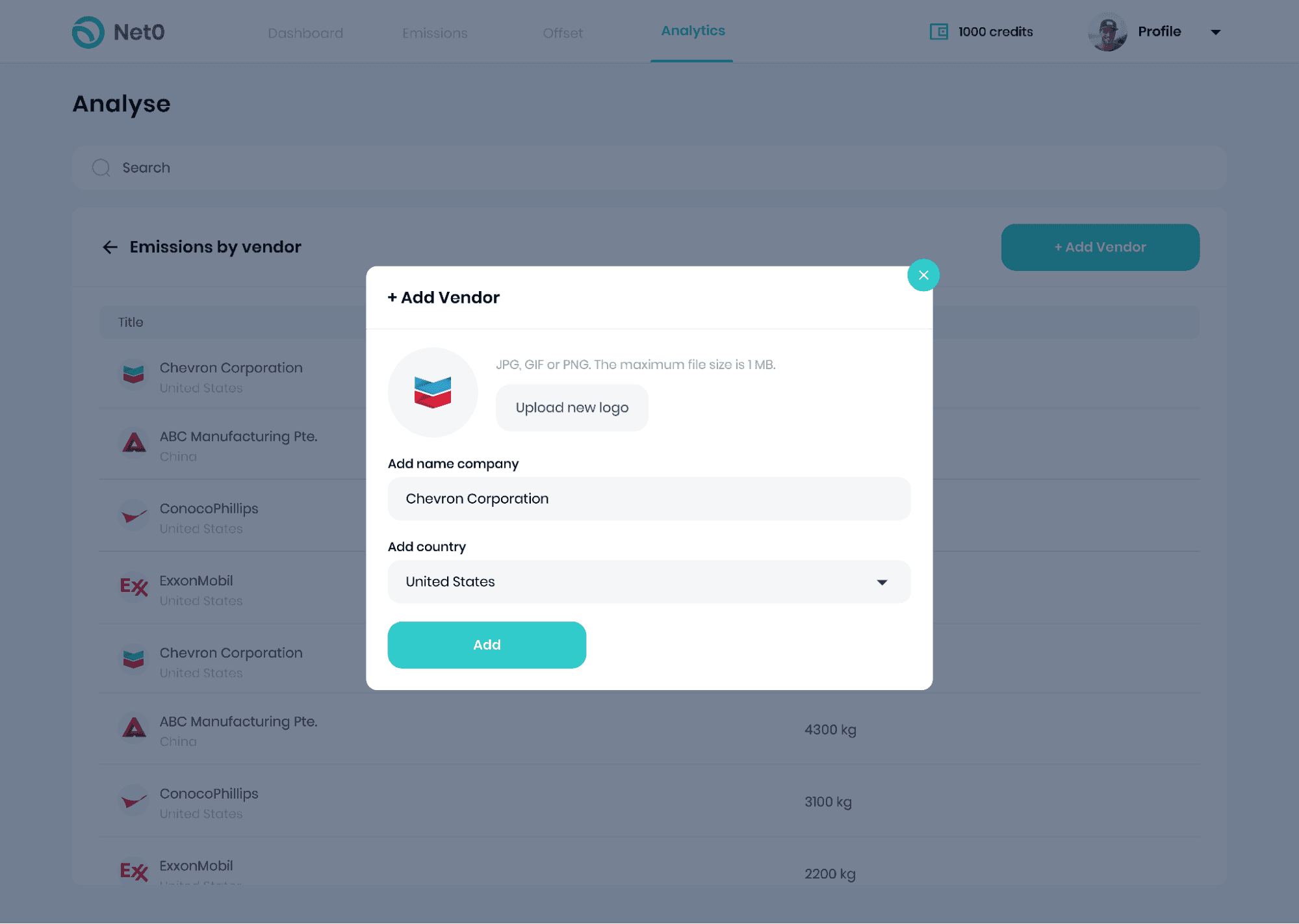Open the Dashboard tab
The image size is (1299, 924).
[x=305, y=32]
